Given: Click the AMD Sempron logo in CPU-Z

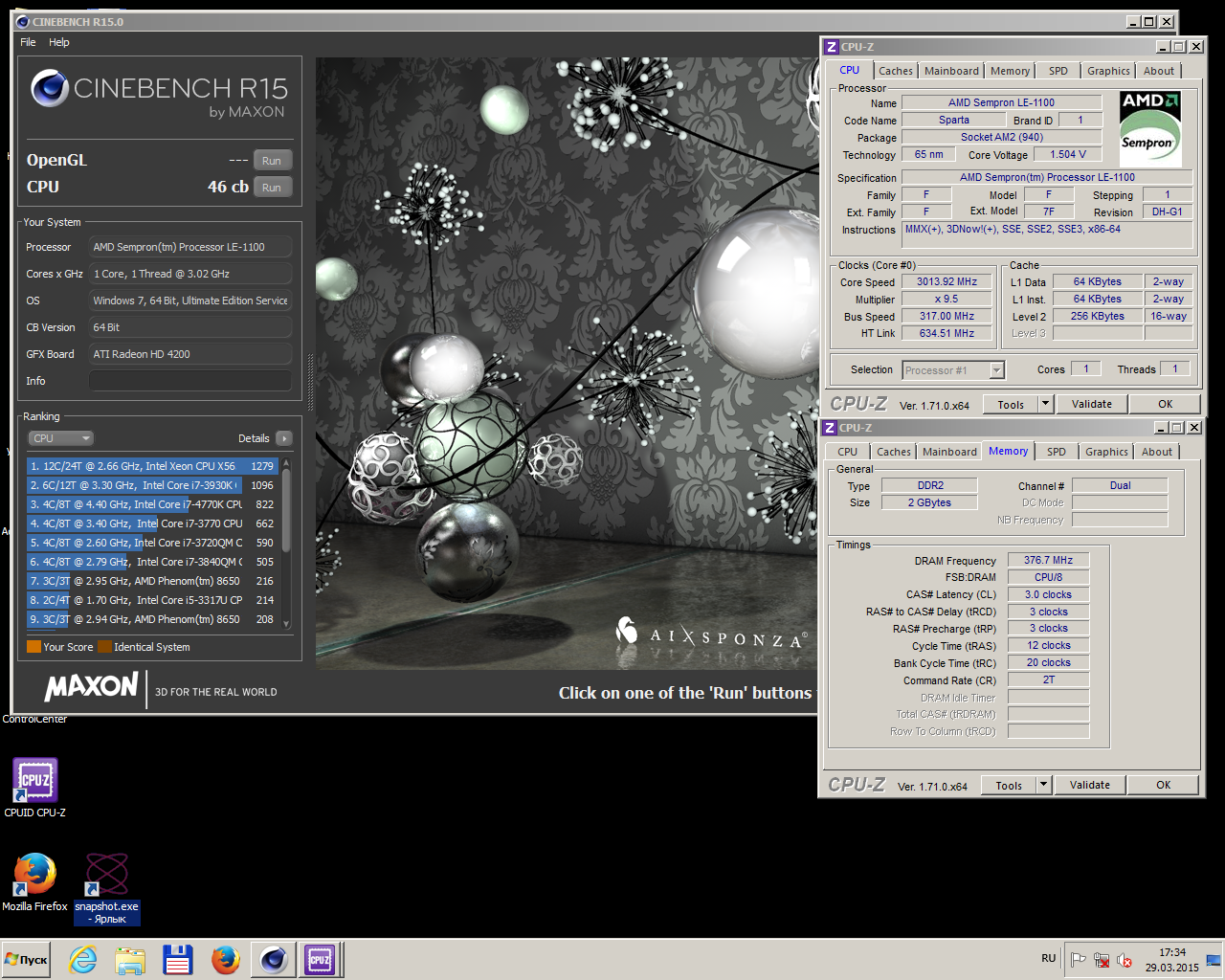Looking at the screenshot, I should 1151,130.
